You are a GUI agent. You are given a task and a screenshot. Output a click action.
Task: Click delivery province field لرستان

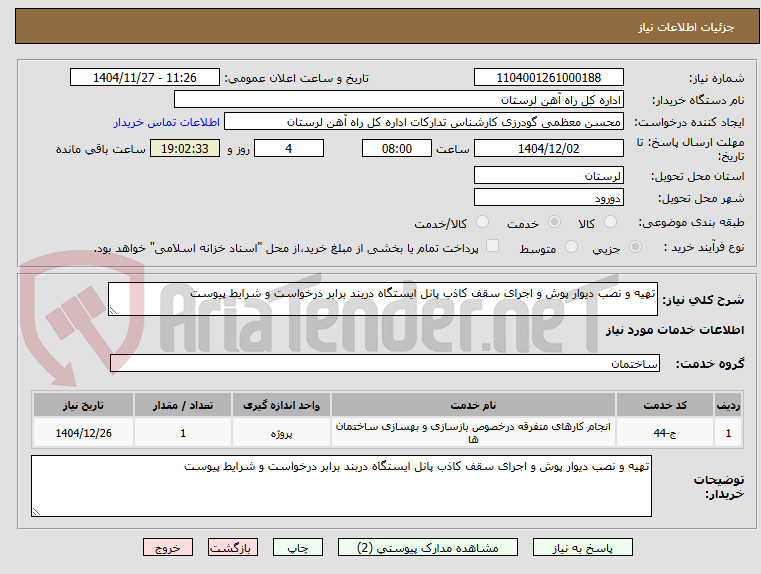pos(548,175)
